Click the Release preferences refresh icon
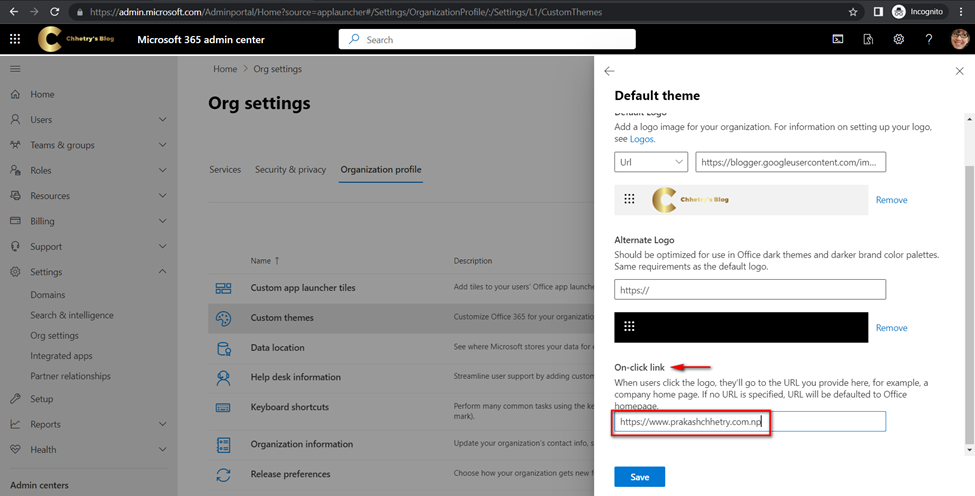 (x=223, y=474)
